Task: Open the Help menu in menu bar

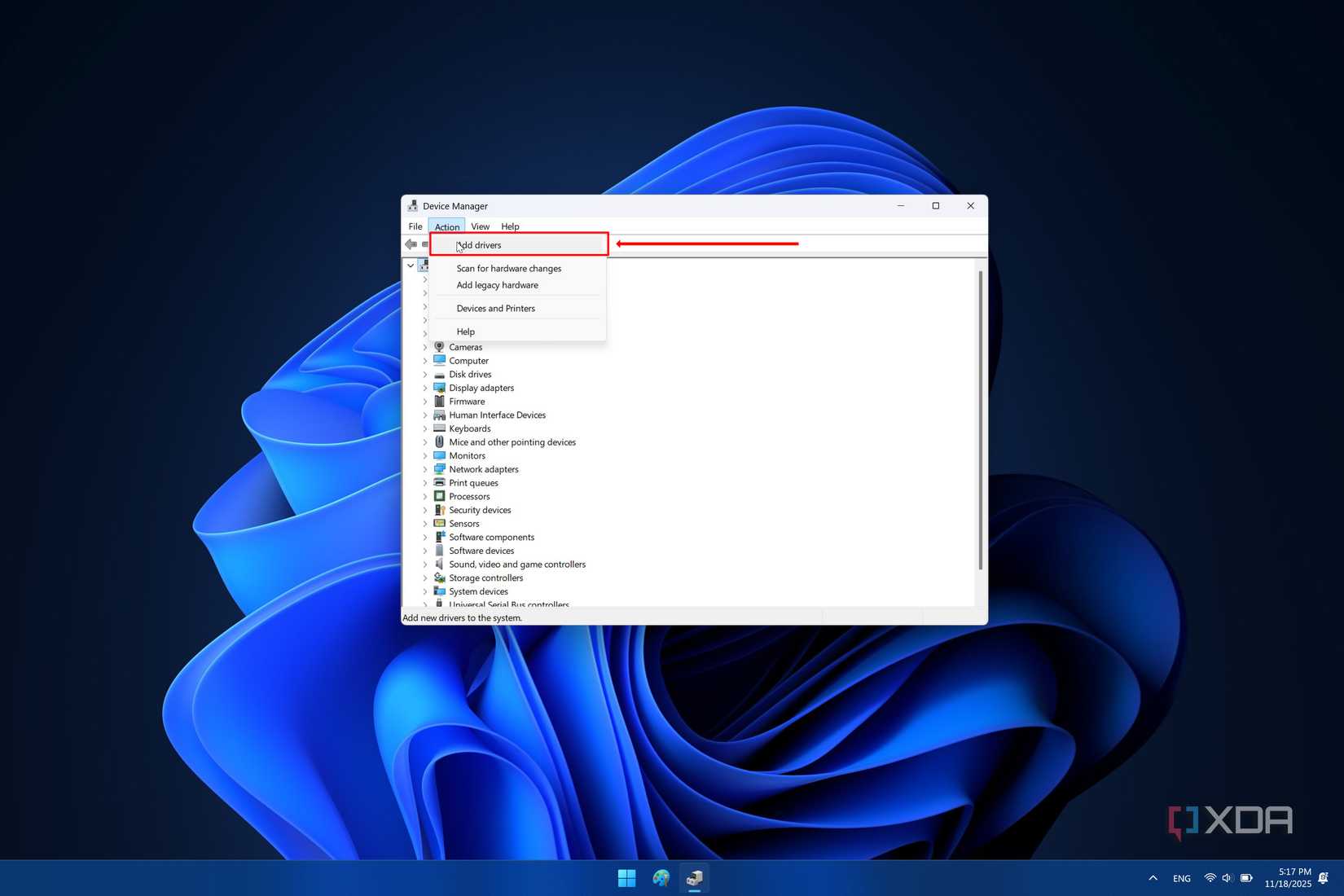Action: pyautogui.click(x=510, y=226)
